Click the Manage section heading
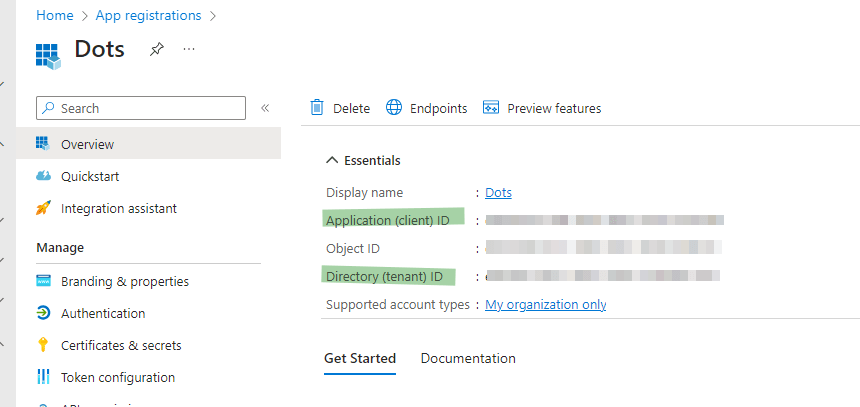 [x=60, y=247]
